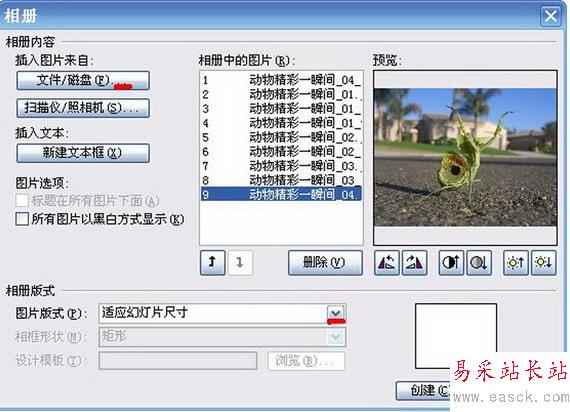Viewport: 570px width, 412px height.
Task: Select picture 7 in album list
Action: 282,166
